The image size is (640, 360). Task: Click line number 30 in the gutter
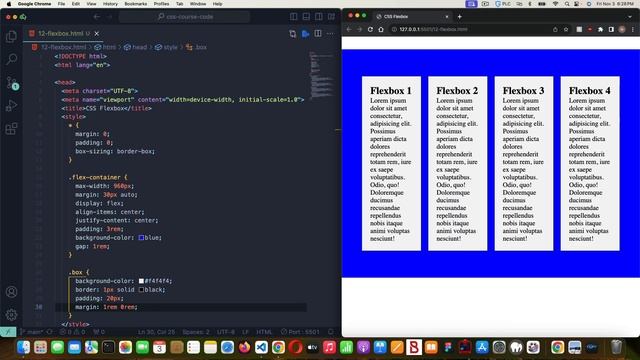[x=39, y=307]
